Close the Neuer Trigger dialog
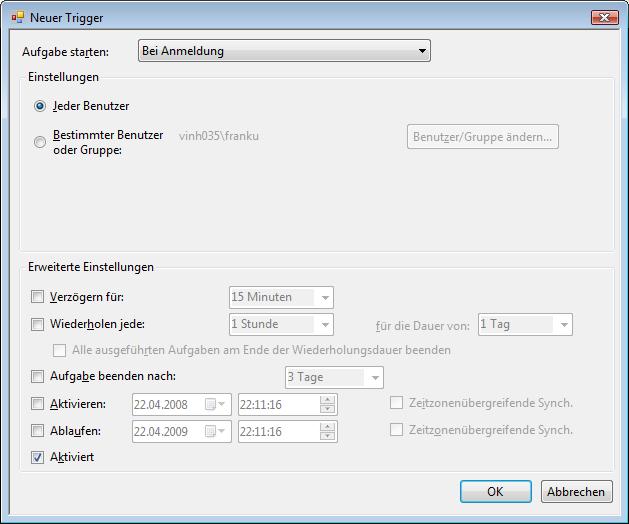 [x=605, y=17]
